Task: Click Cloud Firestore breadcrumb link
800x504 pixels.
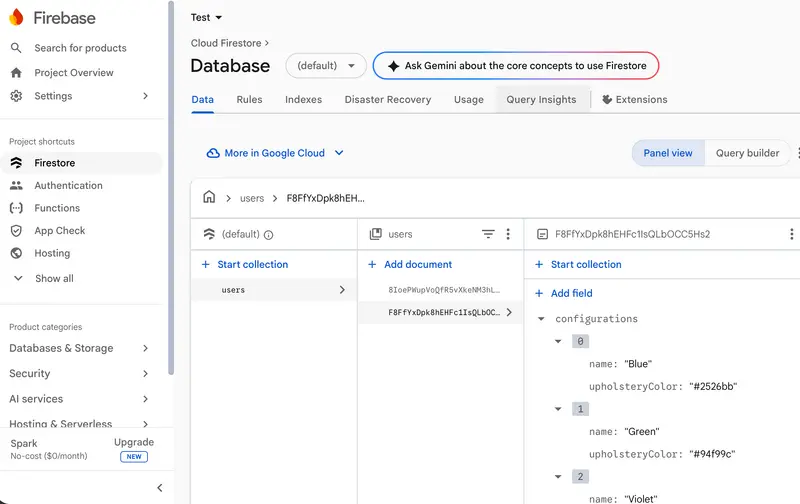Action: [226, 43]
